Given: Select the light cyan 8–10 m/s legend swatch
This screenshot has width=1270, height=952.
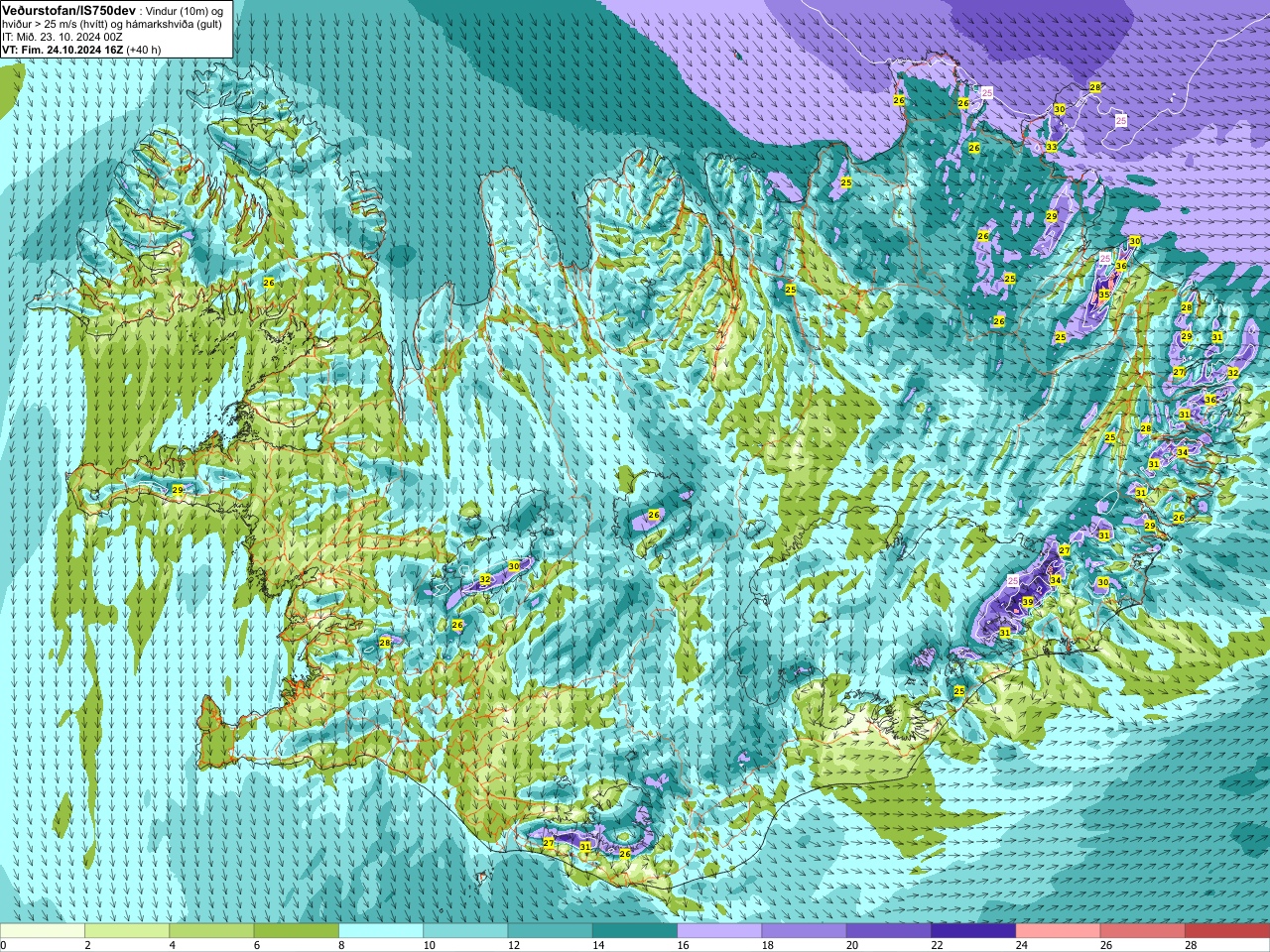Looking at the screenshot, I should (381, 931).
